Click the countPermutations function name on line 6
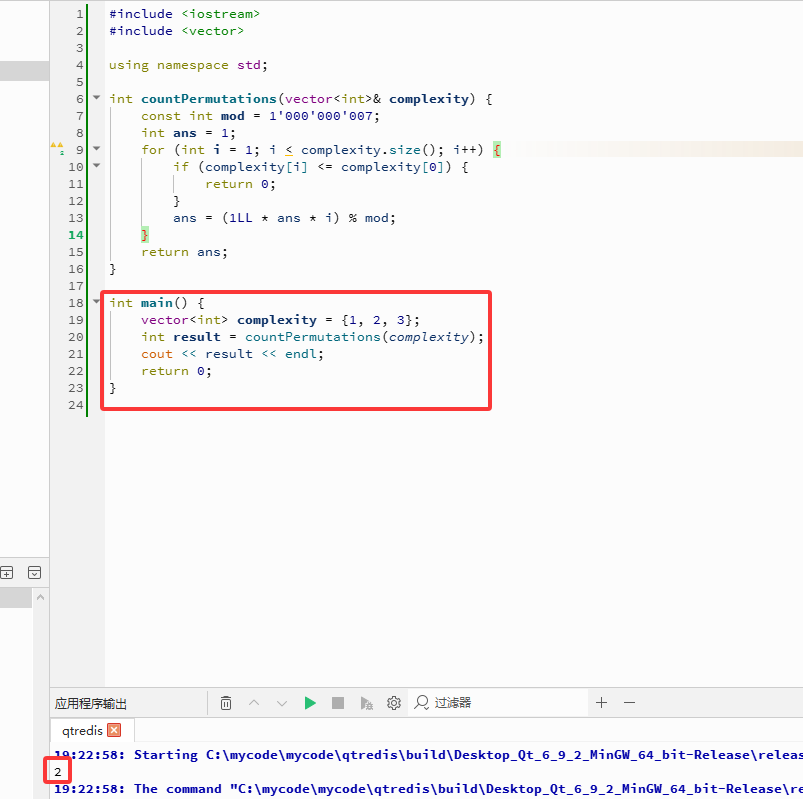Screen dimensions: 803x799 (209, 99)
